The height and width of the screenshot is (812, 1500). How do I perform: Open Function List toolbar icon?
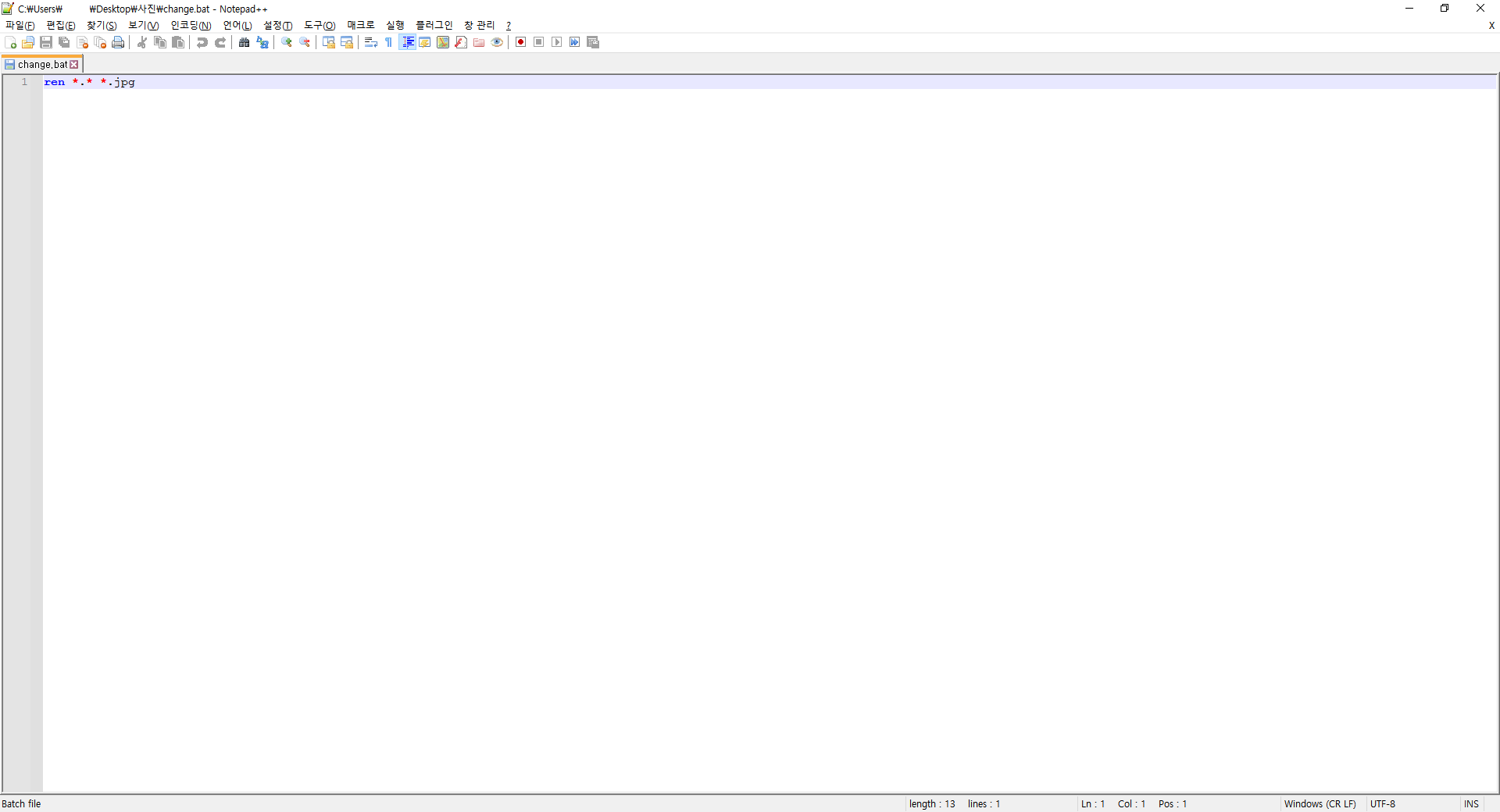click(x=461, y=42)
